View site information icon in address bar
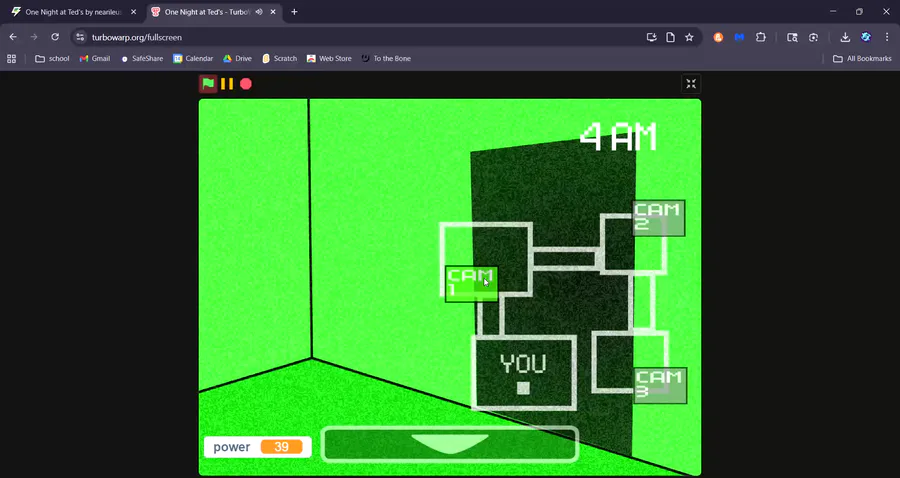 [80, 37]
